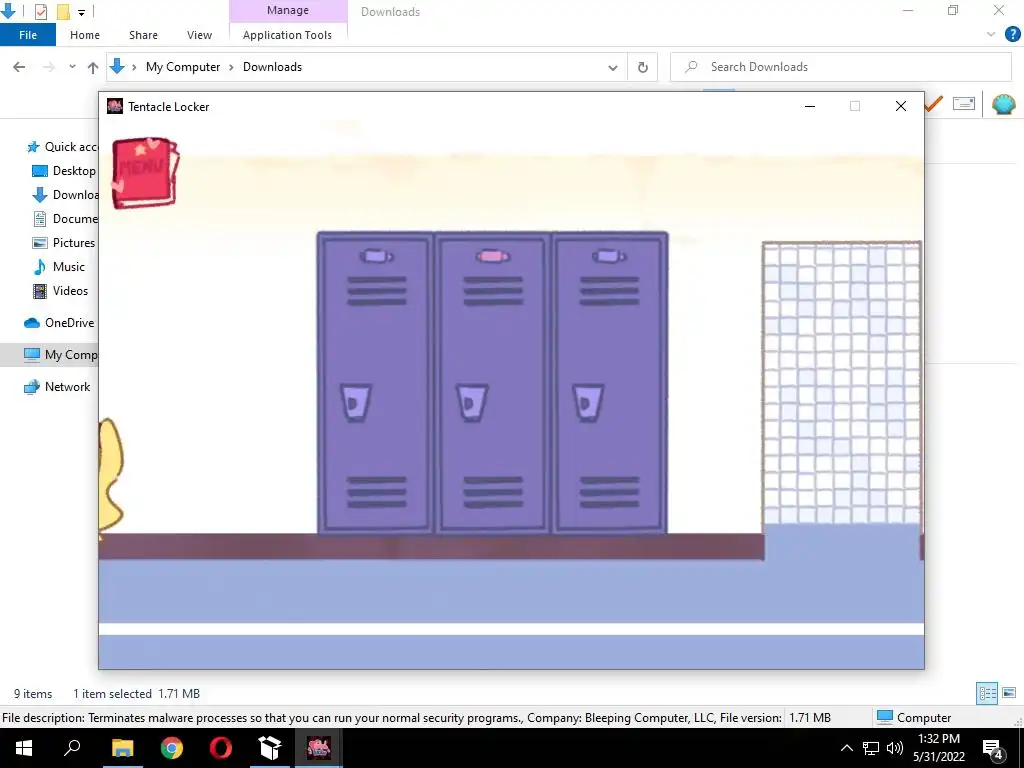This screenshot has height=768, width=1024.
Task: Click the gray card icon beside the checkmark
Action: [x=964, y=104]
